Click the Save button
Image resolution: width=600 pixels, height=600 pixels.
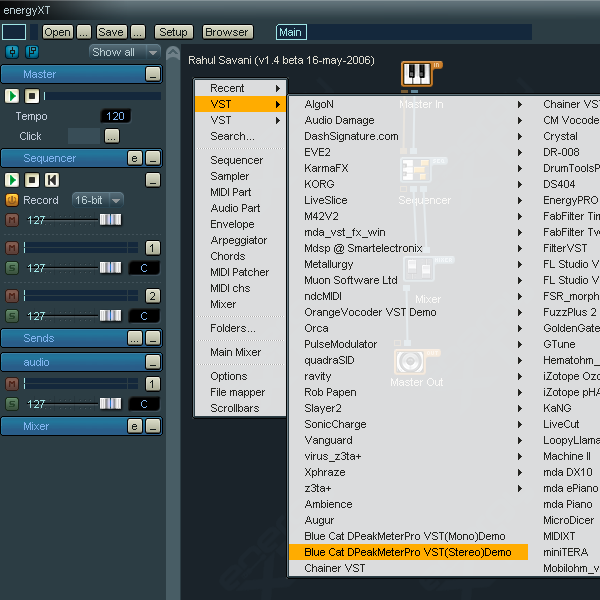[111, 32]
